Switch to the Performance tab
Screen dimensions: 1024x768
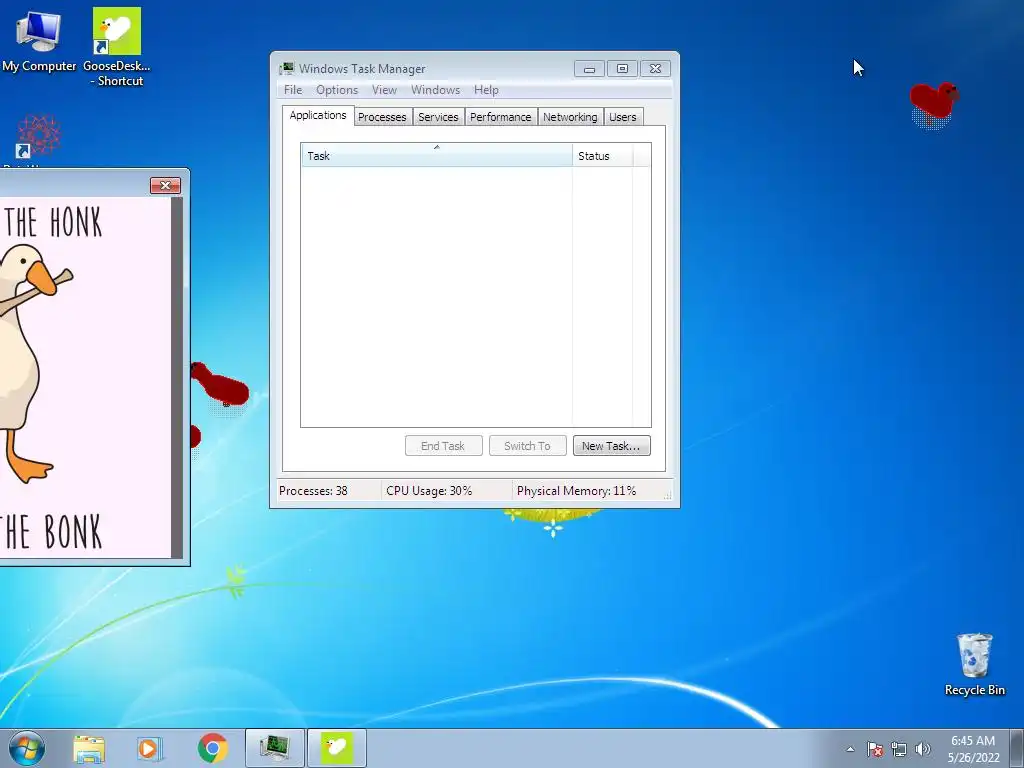coord(500,117)
